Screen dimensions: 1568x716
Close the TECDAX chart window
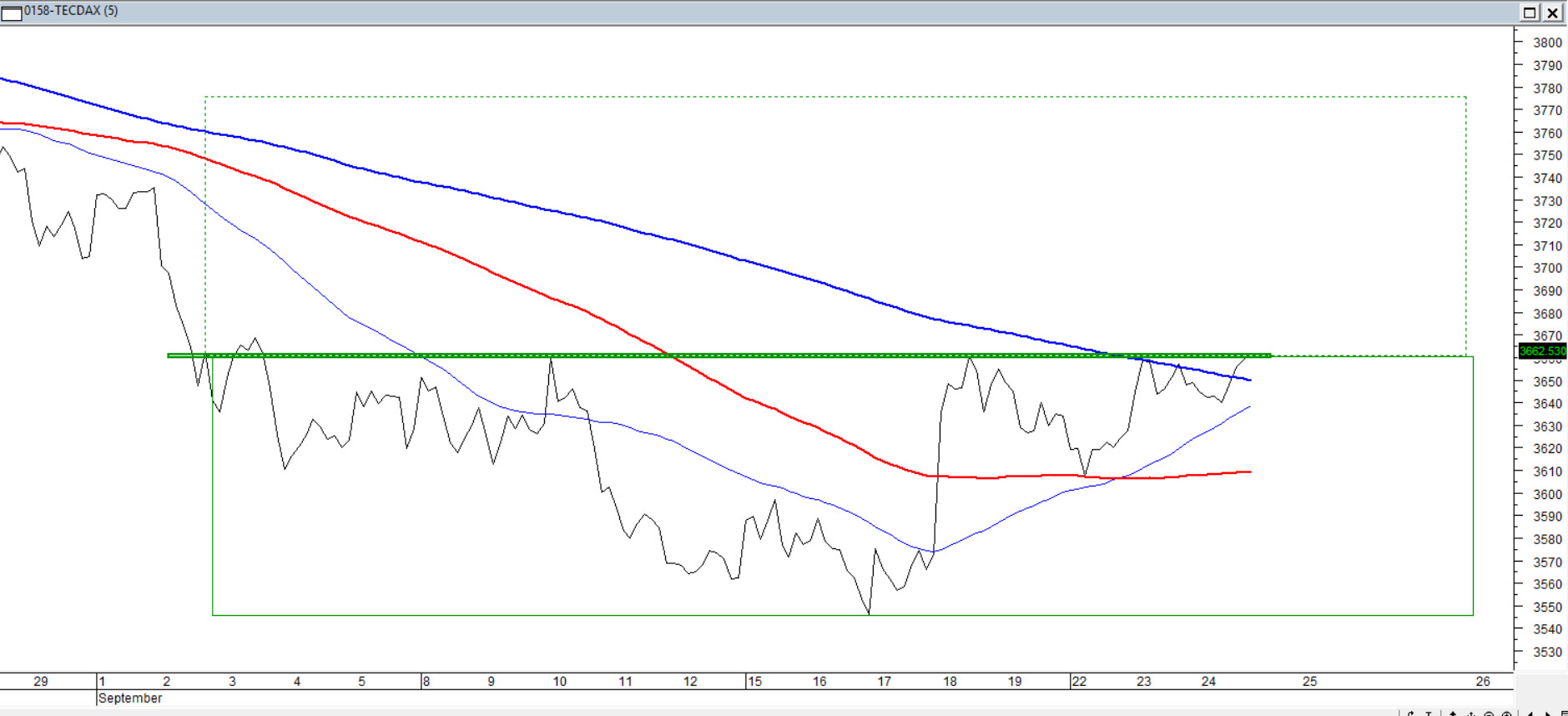pos(1552,13)
